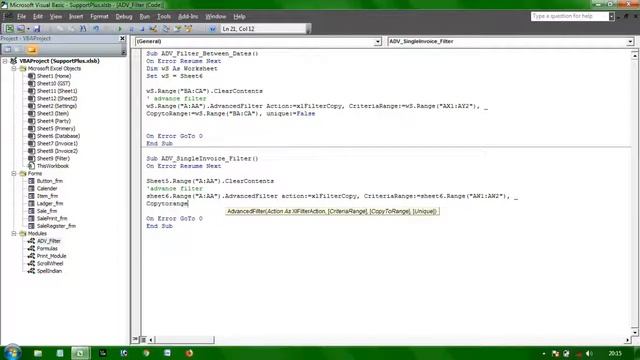
Task: Click the View Microsoft Excel toolbar icon
Action: click(9, 29)
